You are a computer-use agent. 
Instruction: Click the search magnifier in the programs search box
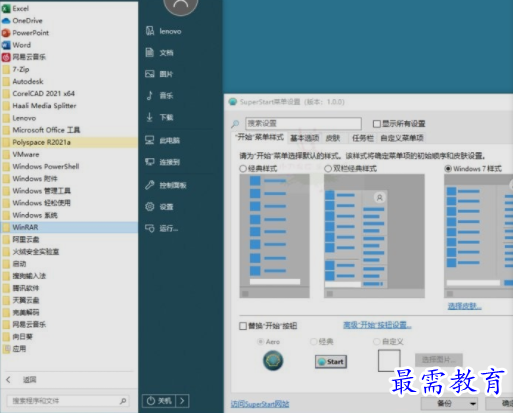(123, 401)
